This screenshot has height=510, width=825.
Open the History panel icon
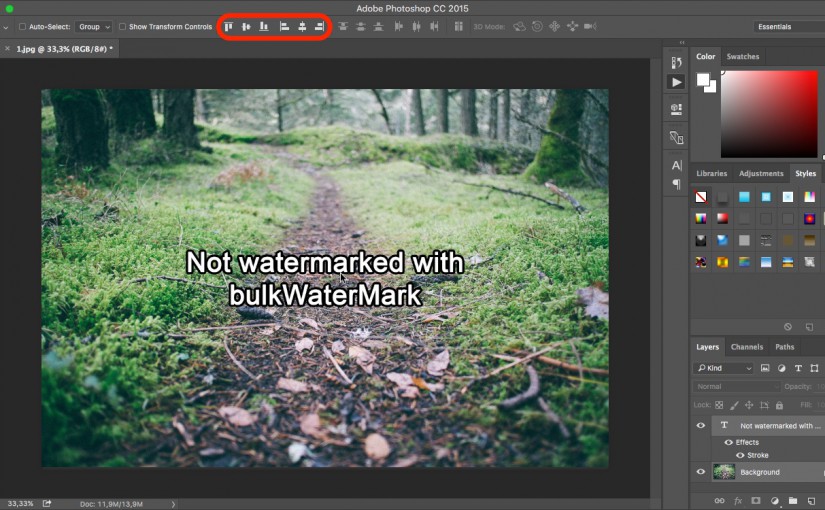[677, 62]
